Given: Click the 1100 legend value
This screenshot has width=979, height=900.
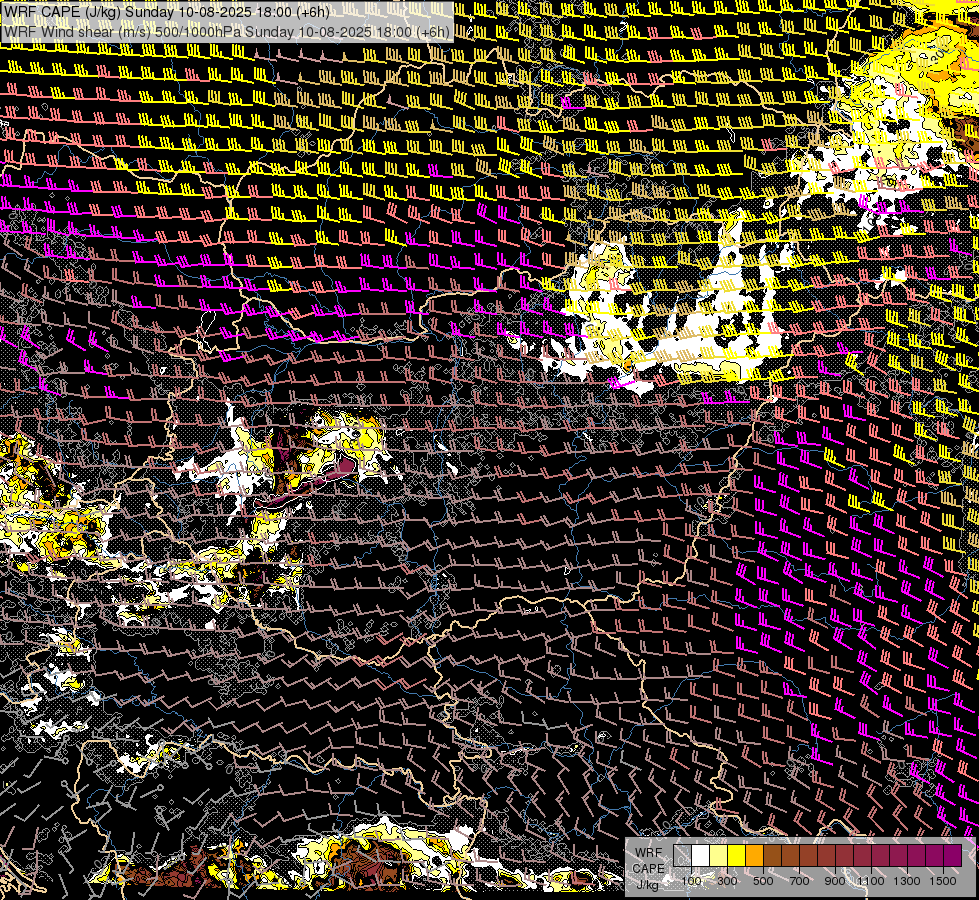Looking at the screenshot, I should (871, 881).
